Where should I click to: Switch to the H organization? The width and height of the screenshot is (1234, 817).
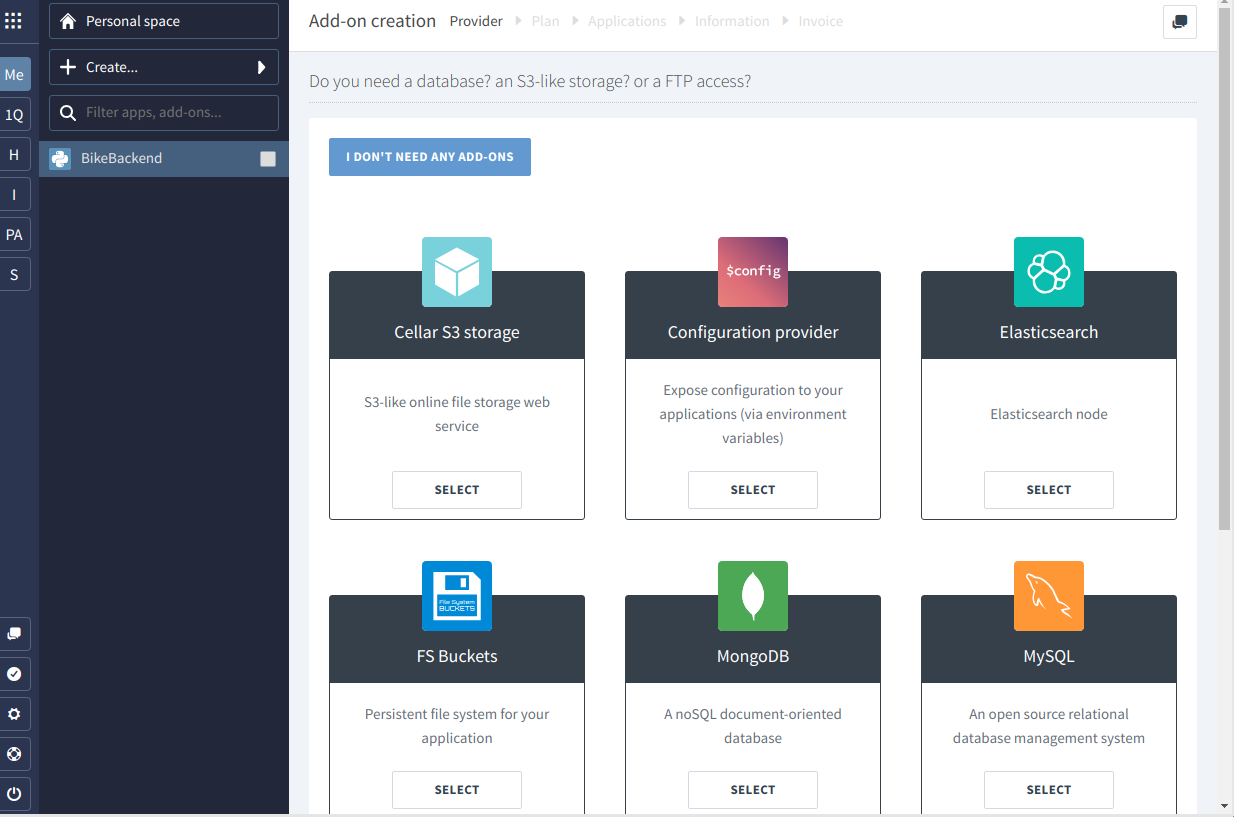(x=14, y=155)
